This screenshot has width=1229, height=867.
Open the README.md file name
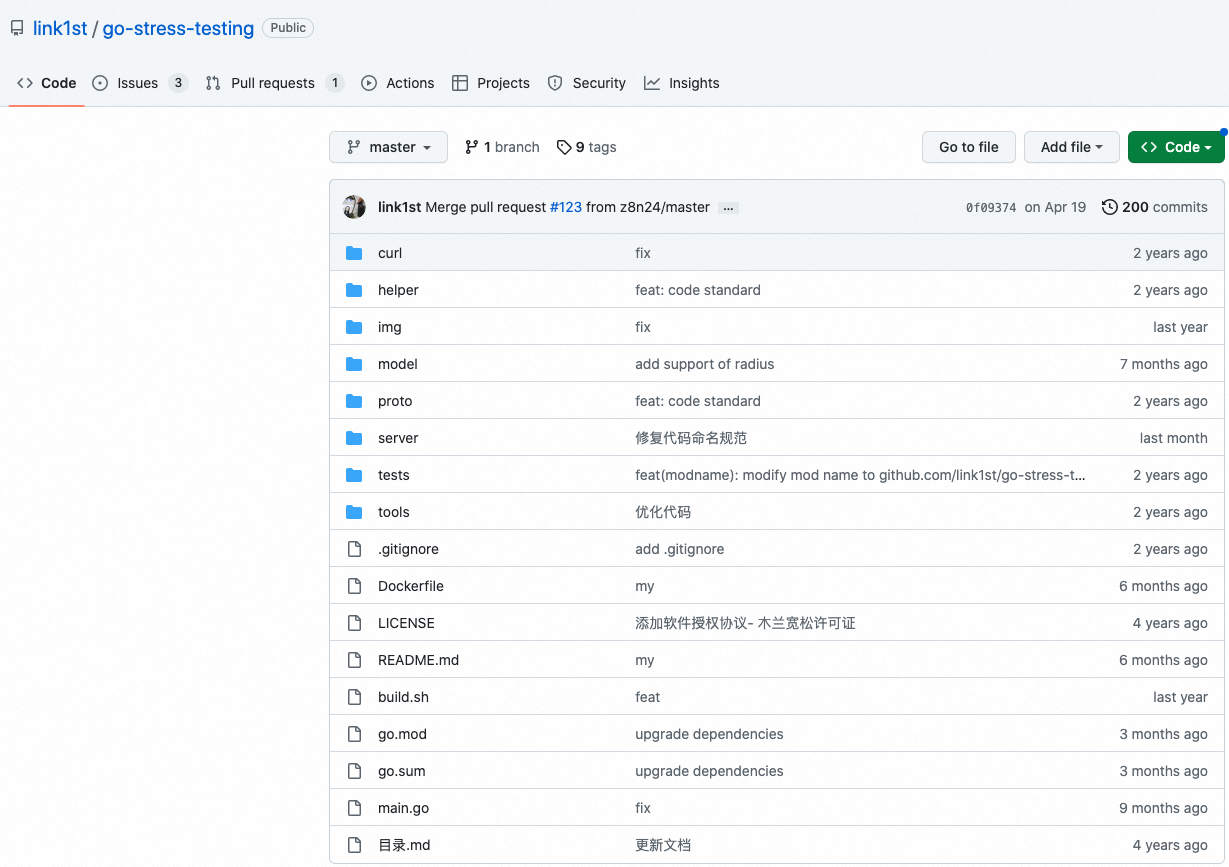click(418, 660)
